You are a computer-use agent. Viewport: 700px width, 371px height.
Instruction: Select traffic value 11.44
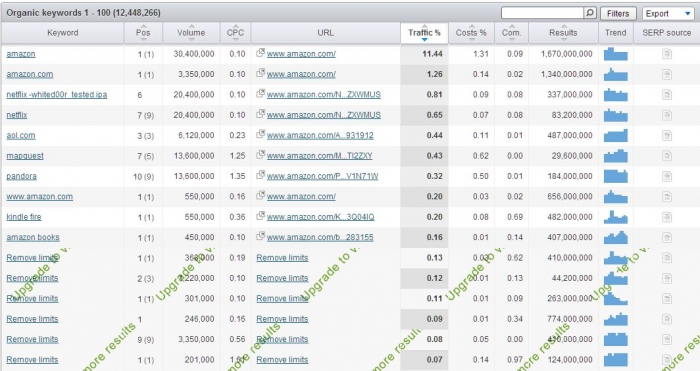click(433, 54)
